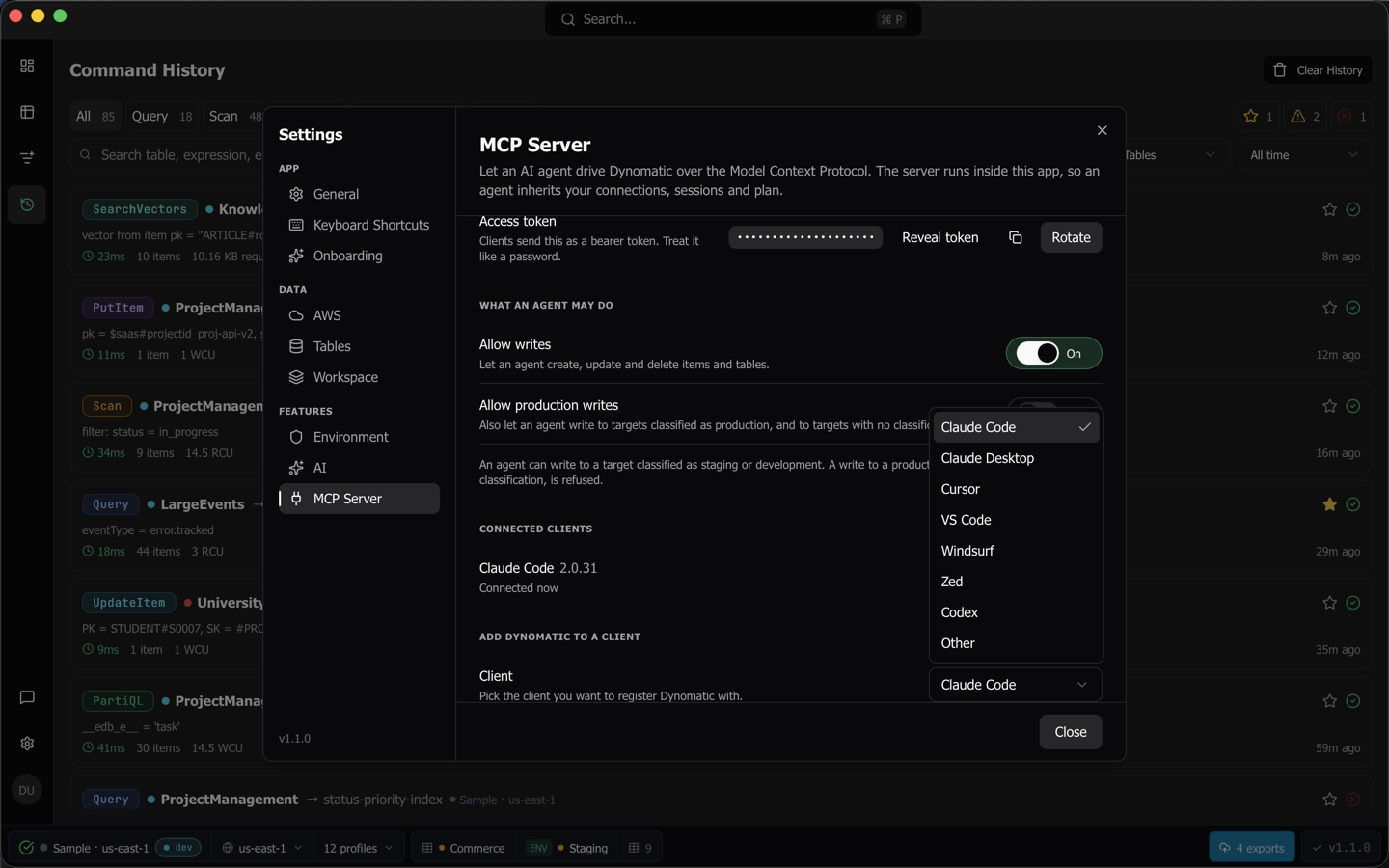Image resolution: width=1389 pixels, height=868 pixels.
Task: Open the history icon in the left sidebar
Action: 27,204
